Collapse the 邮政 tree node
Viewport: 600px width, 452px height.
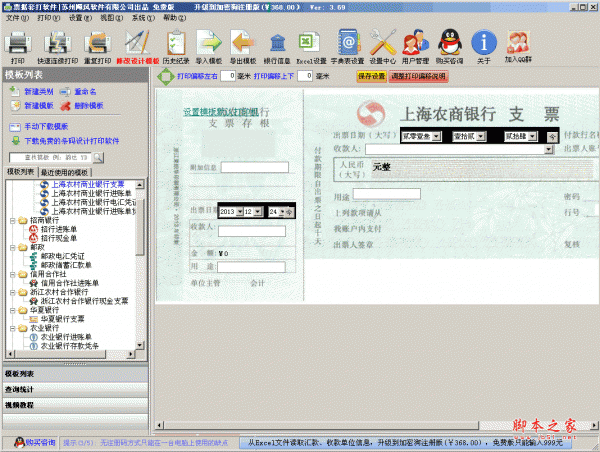[12, 248]
